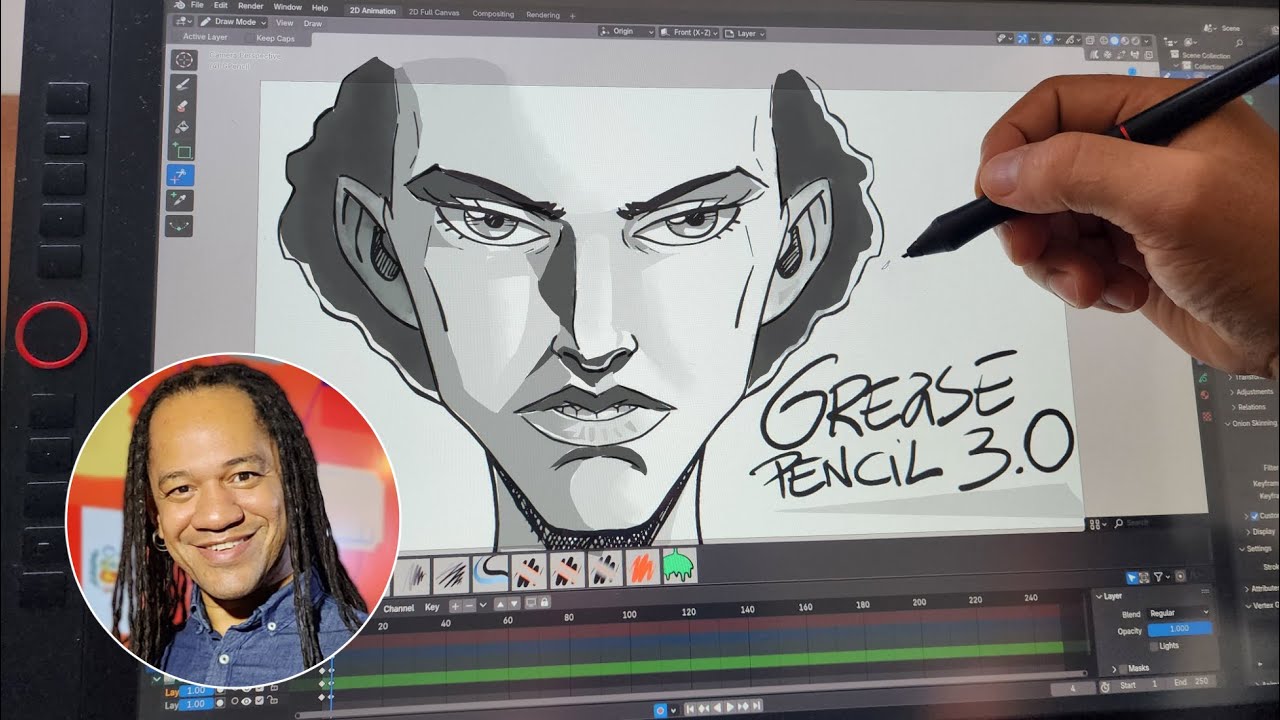Open the editor type dropdown
Image resolution: width=1280 pixels, height=720 pixels.
pyautogui.click(x=183, y=20)
